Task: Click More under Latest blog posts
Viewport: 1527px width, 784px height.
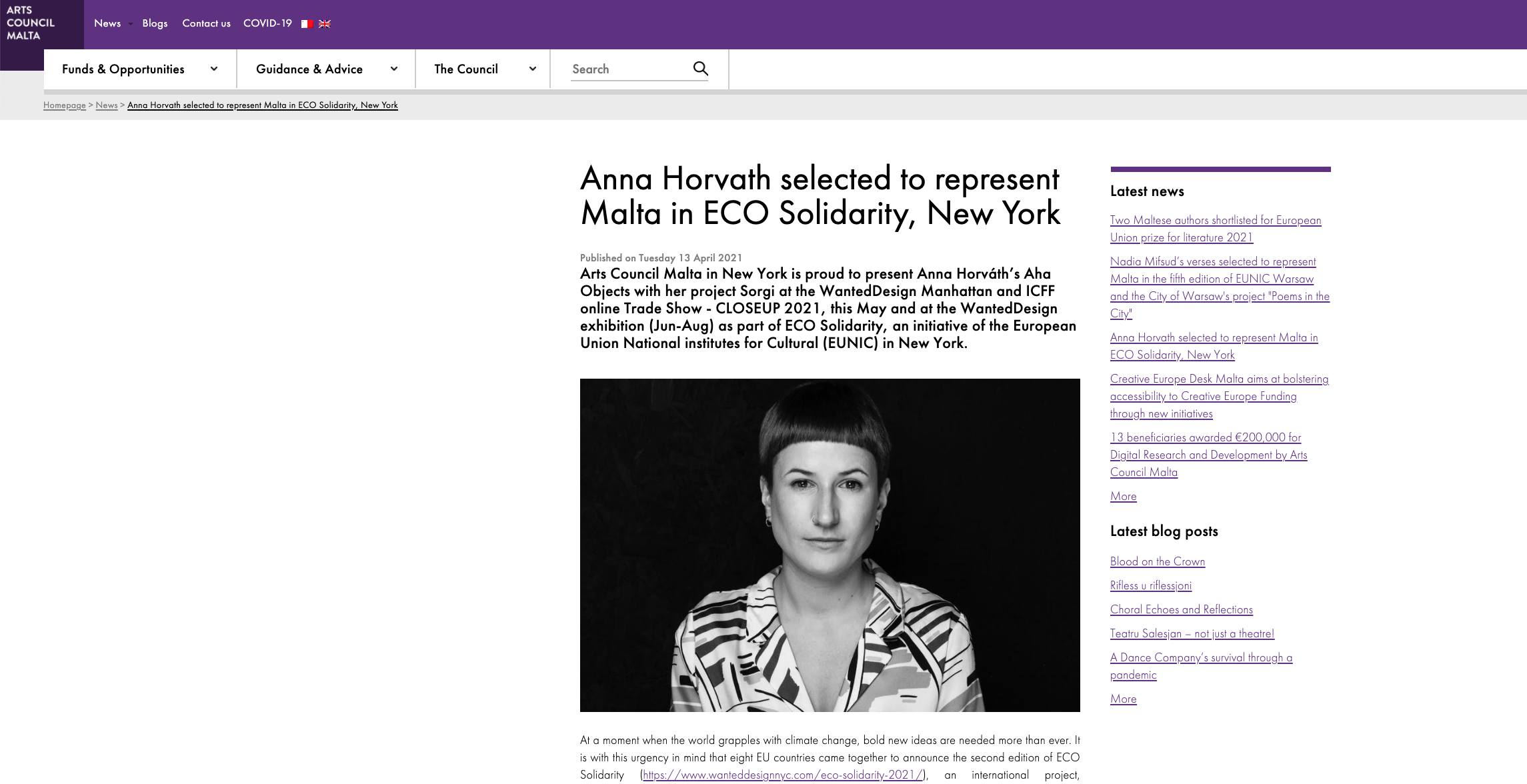Action: 1123,699
